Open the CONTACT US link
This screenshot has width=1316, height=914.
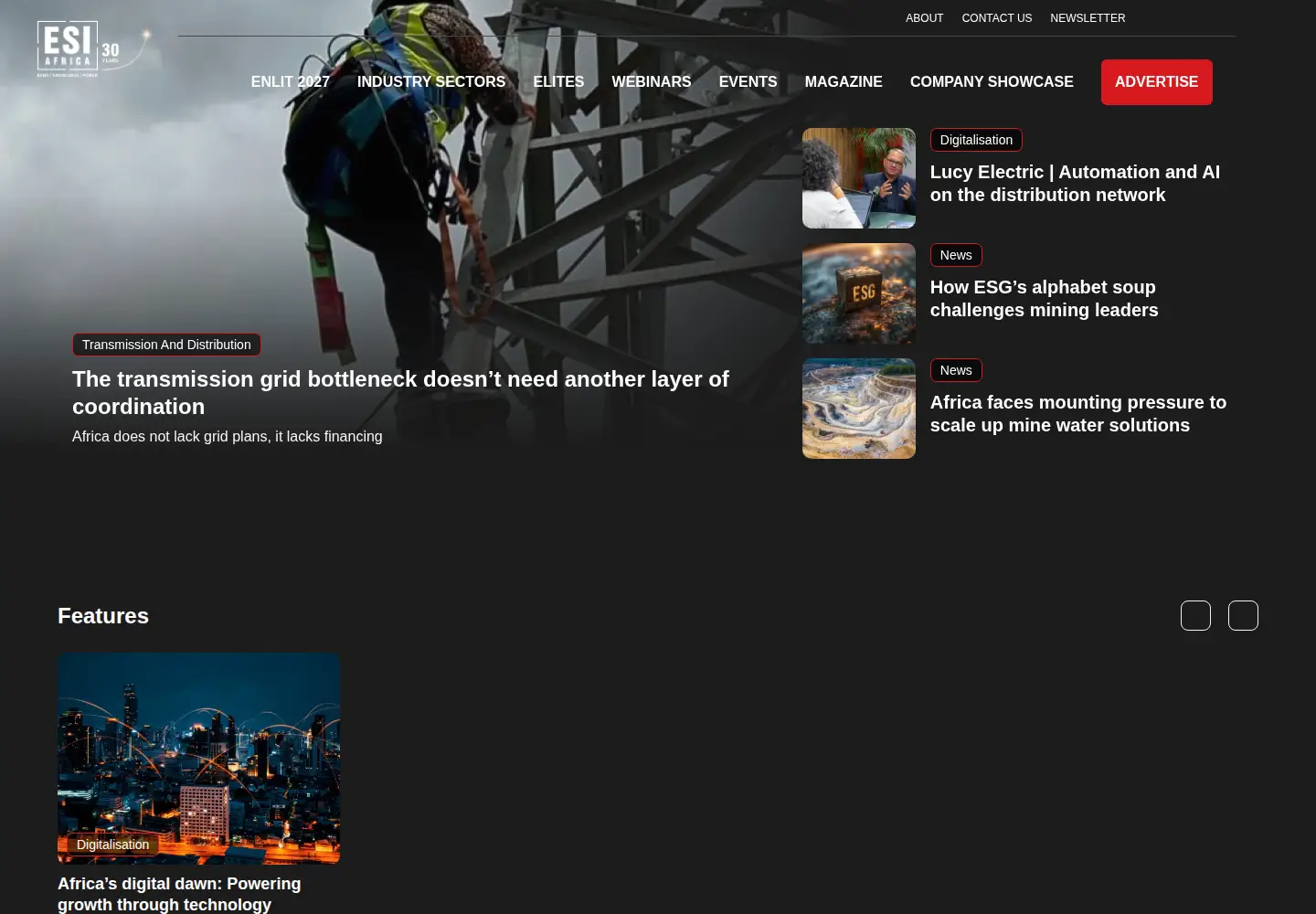(x=996, y=18)
